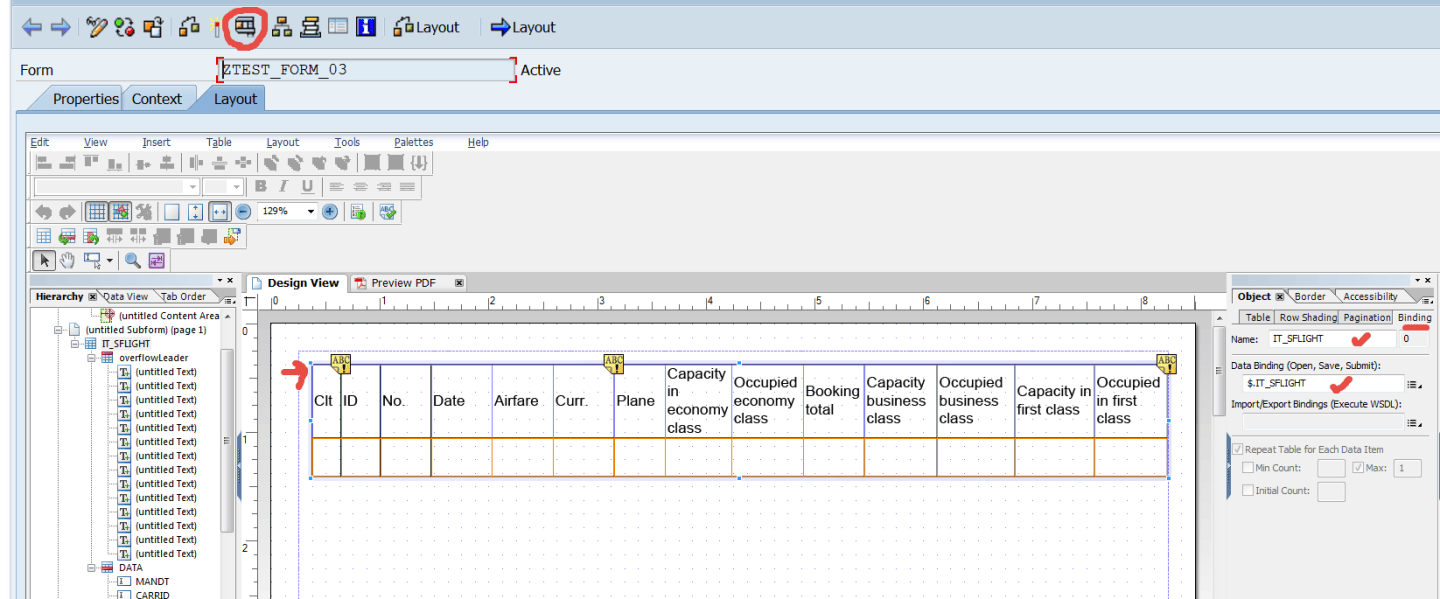The width and height of the screenshot is (1440, 599).
Task: Switch to the Accessibility palette tab
Action: pos(1370,296)
